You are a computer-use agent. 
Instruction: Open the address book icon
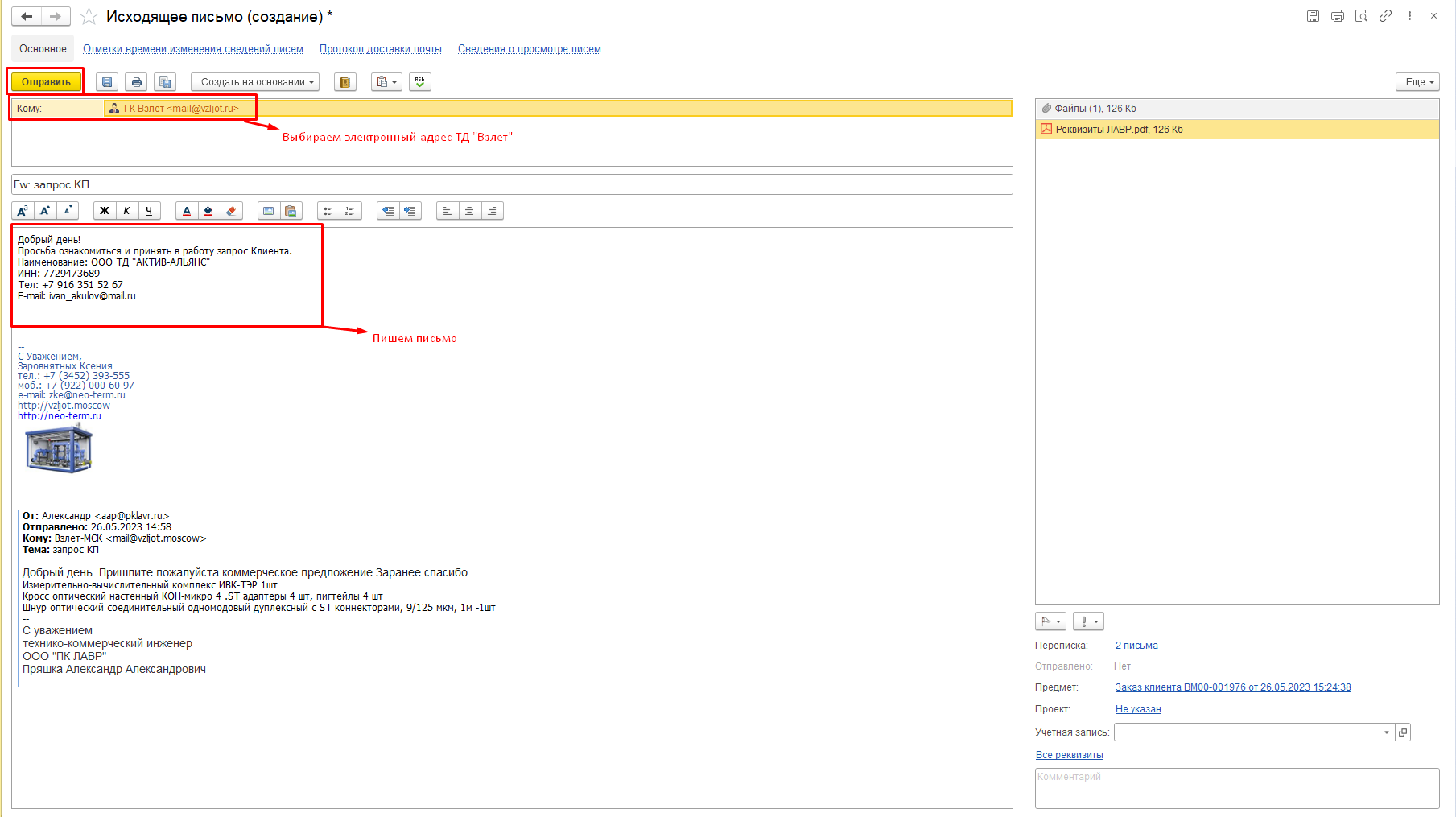coord(345,82)
